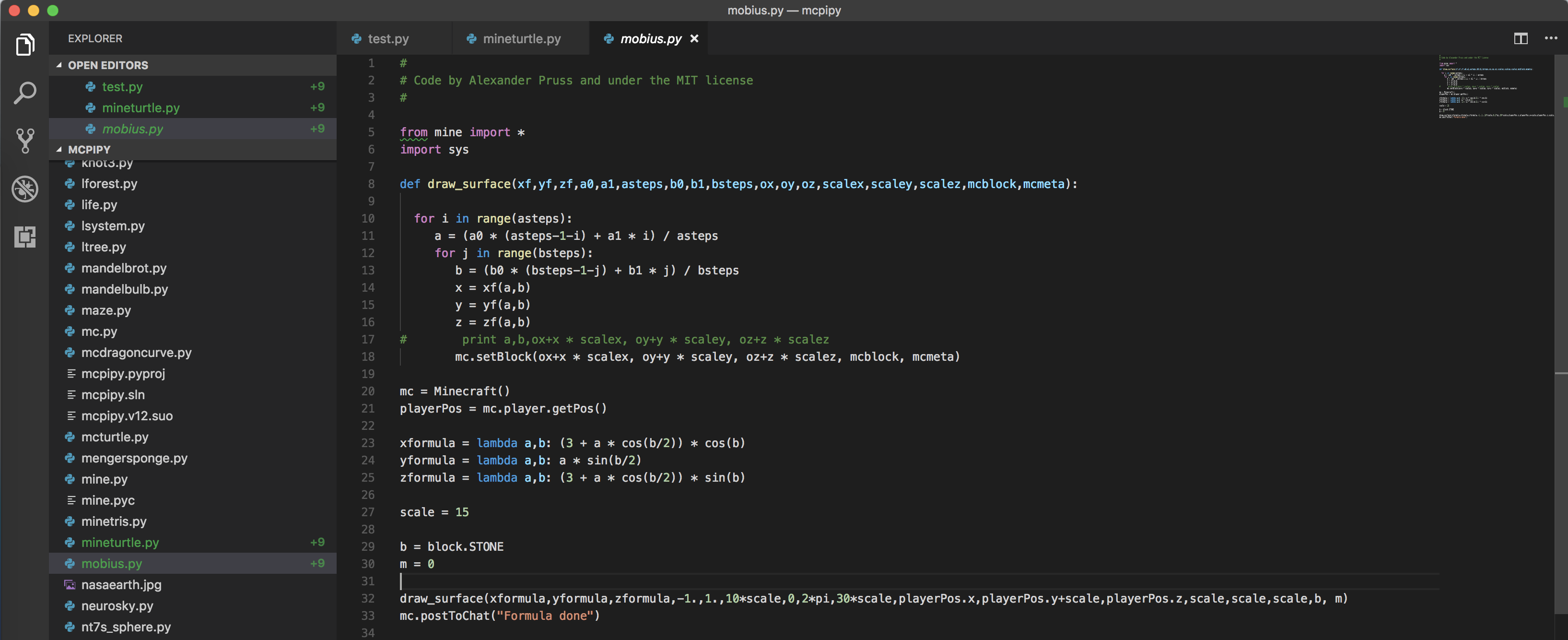This screenshot has height=640, width=1568.
Task: Click line number 20 in the gutter
Action: pos(368,391)
